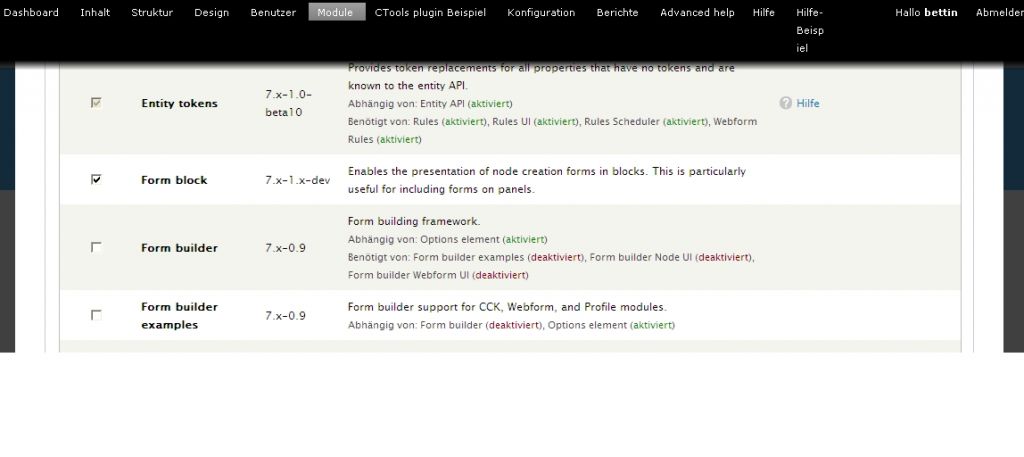Open the Hilfe-Beispiel menu item
This screenshot has width=1024, height=457.
click(810, 30)
